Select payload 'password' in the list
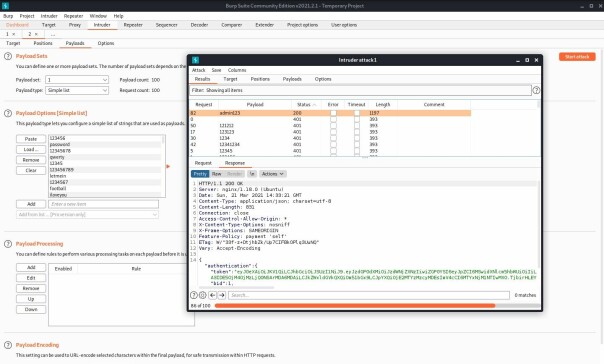The width and height of the screenshot is (604, 364). point(105,144)
